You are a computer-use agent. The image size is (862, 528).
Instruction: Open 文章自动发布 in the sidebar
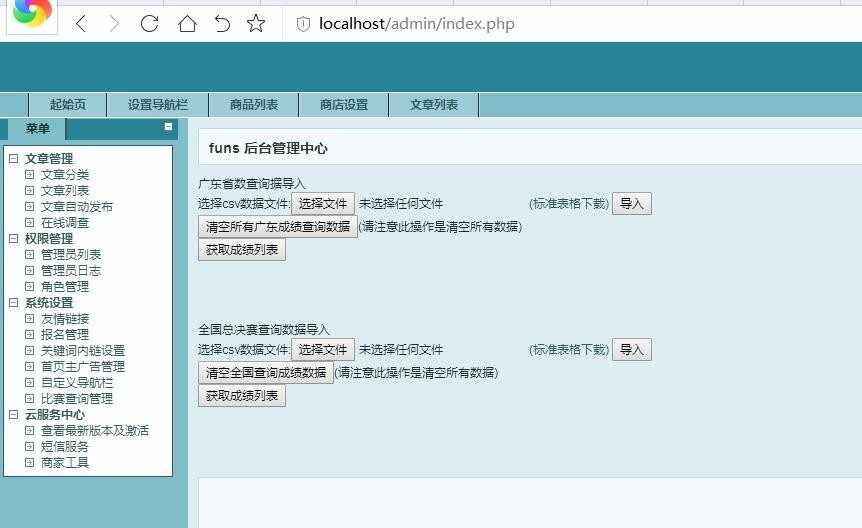77,207
